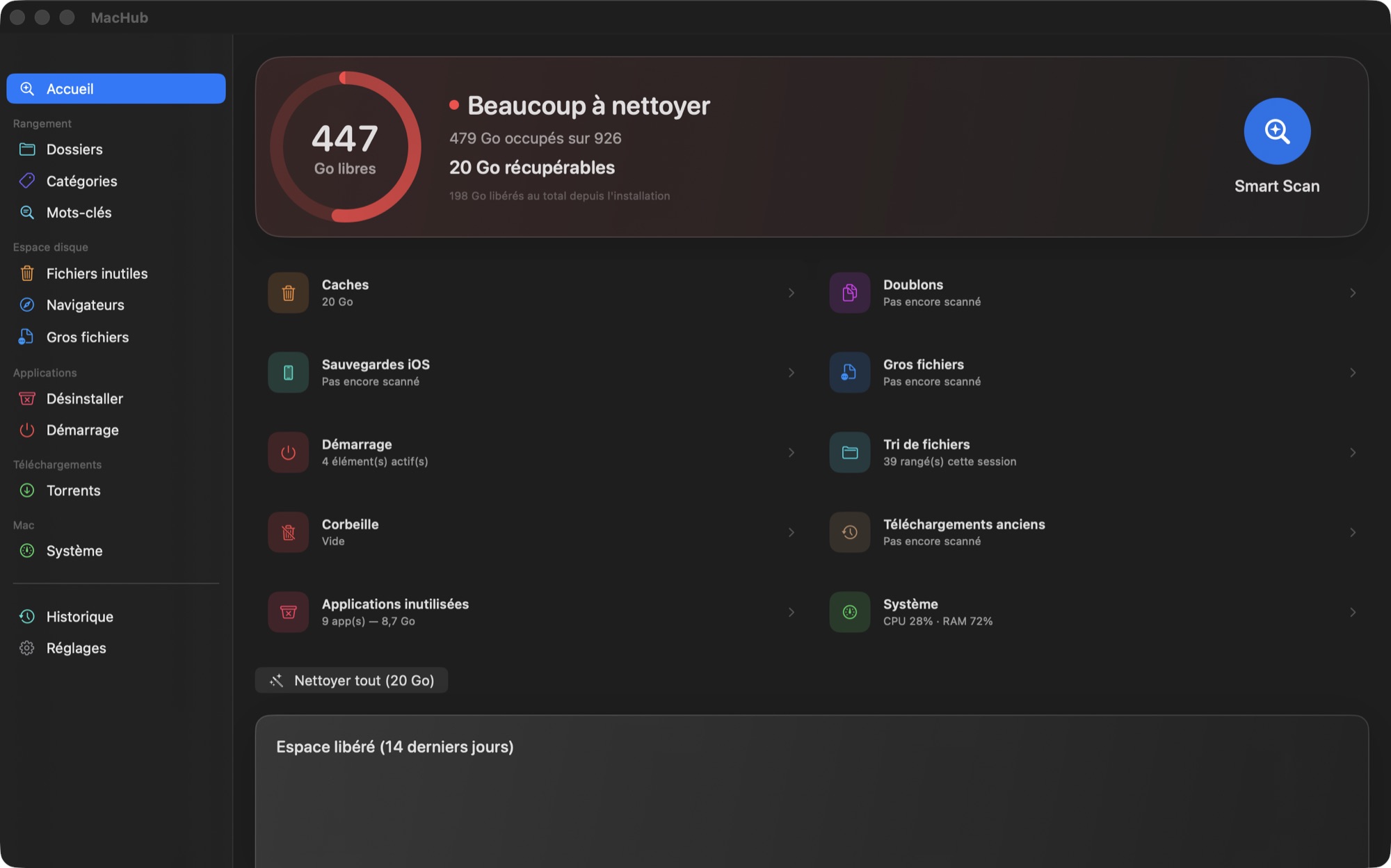
Task: Open the Téléchargements anciens clock icon
Action: [849, 533]
